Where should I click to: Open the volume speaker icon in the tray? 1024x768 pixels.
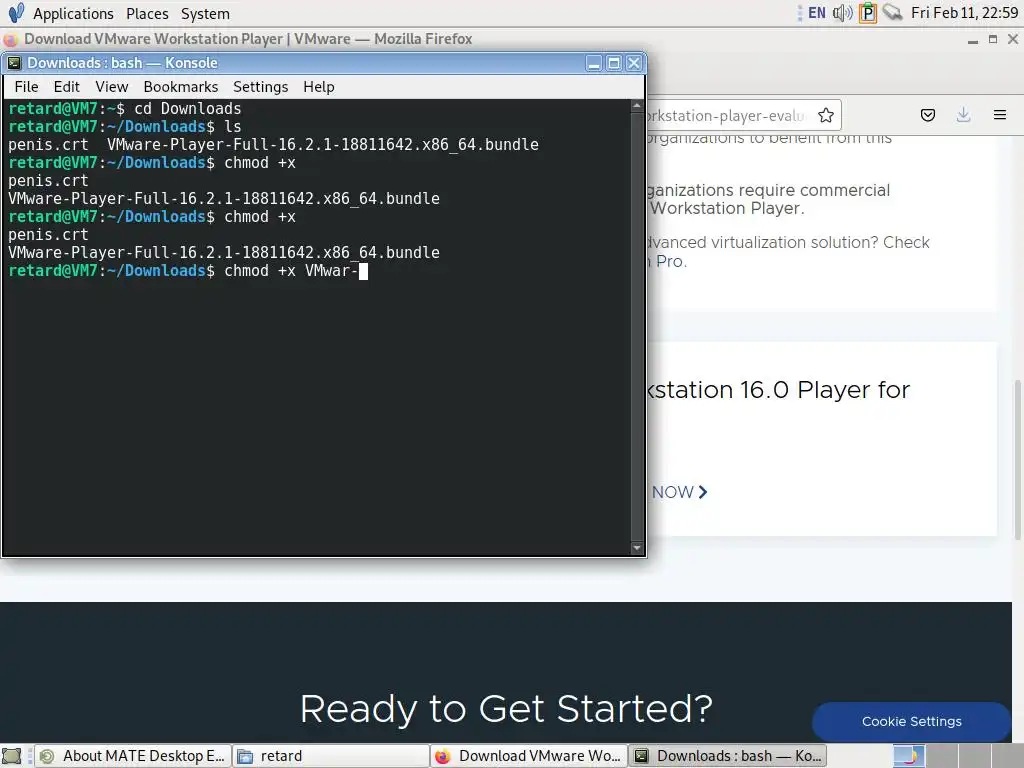click(842, 12)
